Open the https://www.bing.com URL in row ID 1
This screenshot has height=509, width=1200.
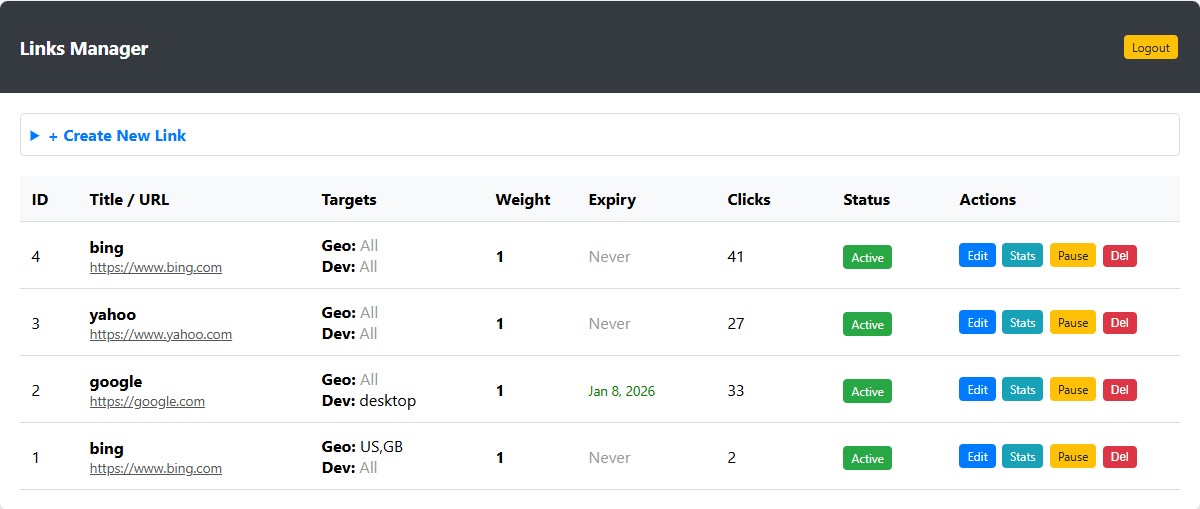point(156,468)
